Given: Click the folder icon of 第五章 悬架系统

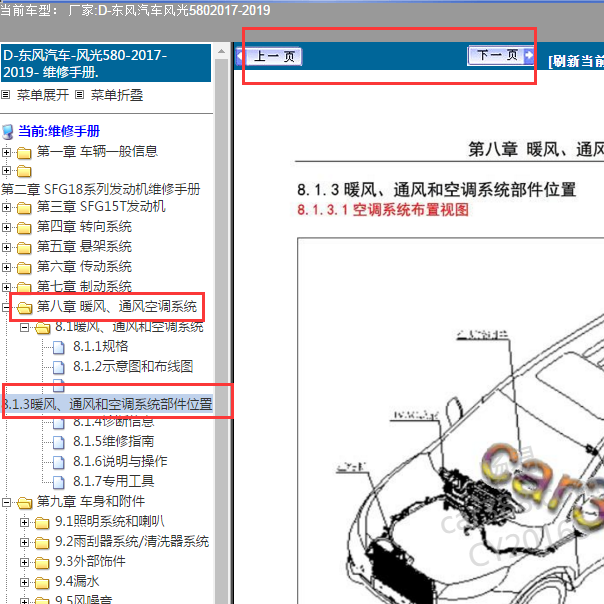Looking at the screenshot, I should pos(24,247).
